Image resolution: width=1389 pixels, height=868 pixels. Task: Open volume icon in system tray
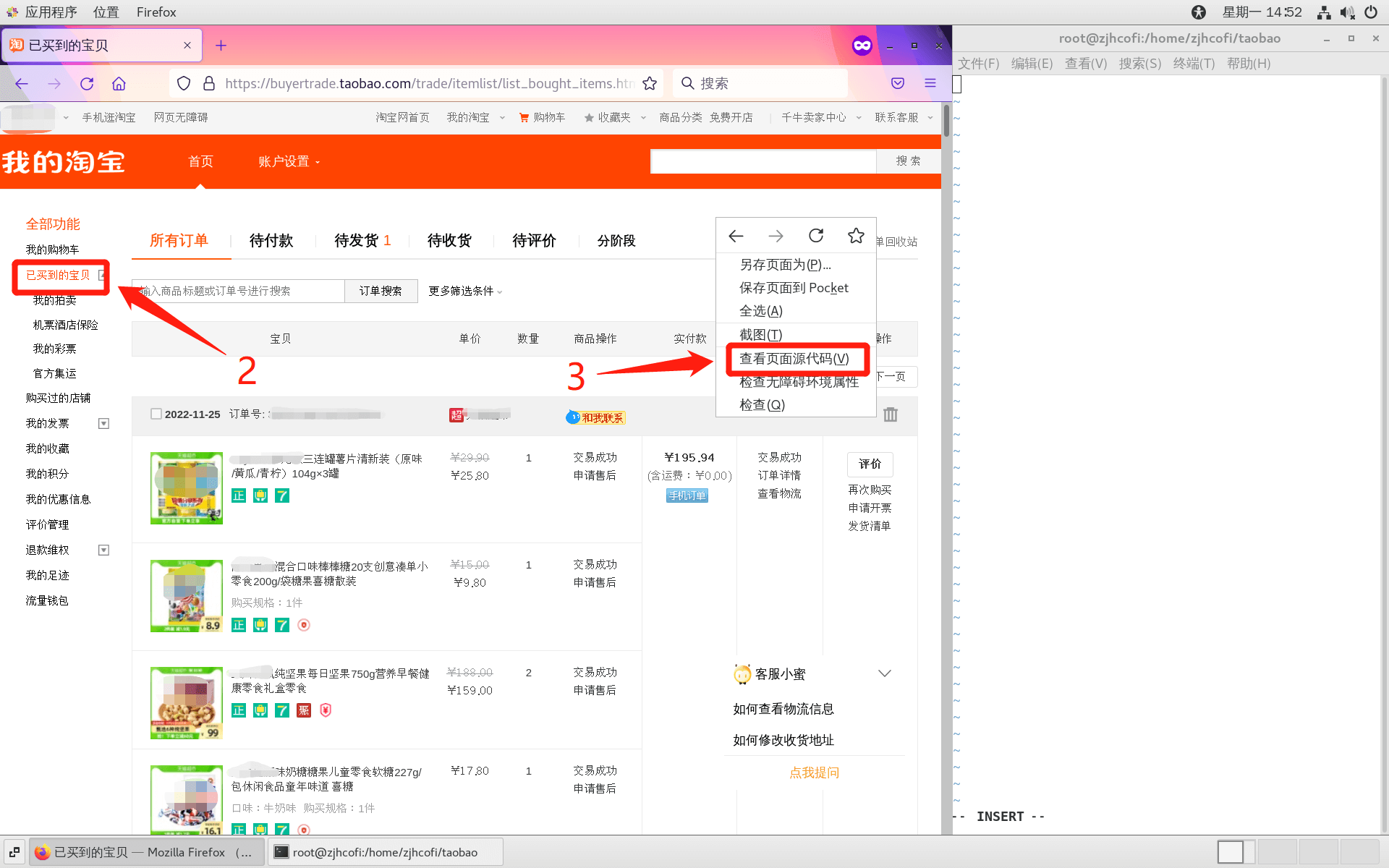point(1347,12)
